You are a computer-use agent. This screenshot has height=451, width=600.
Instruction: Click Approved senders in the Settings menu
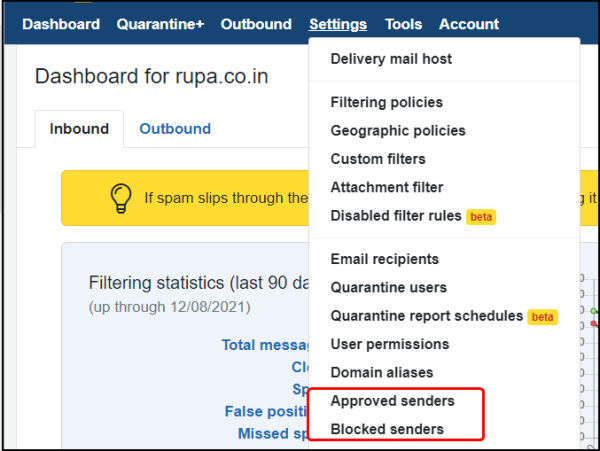(392, 401)
